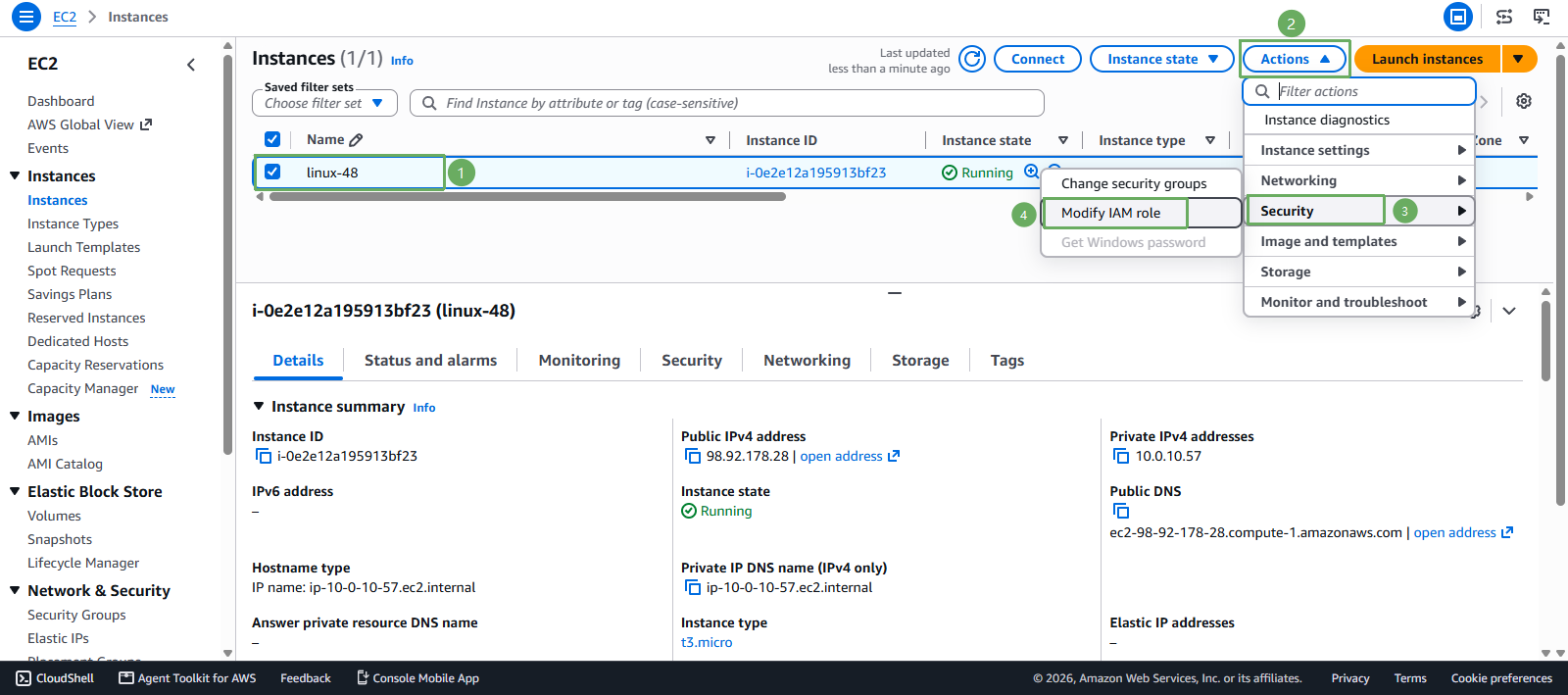Viewport: 1568px width, 695px height.
Task: Open table preferences gear icon
Action: coord(1524,101)
